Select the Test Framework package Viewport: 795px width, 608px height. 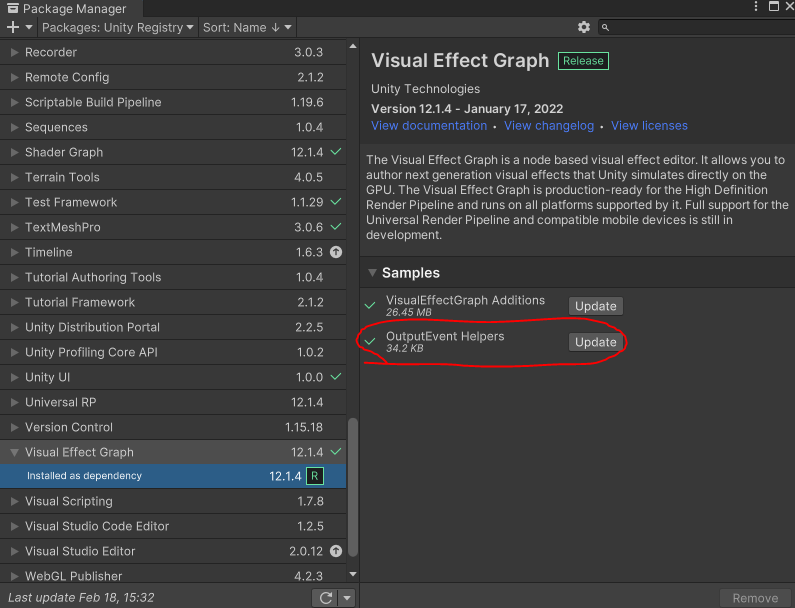coord(173,202)
